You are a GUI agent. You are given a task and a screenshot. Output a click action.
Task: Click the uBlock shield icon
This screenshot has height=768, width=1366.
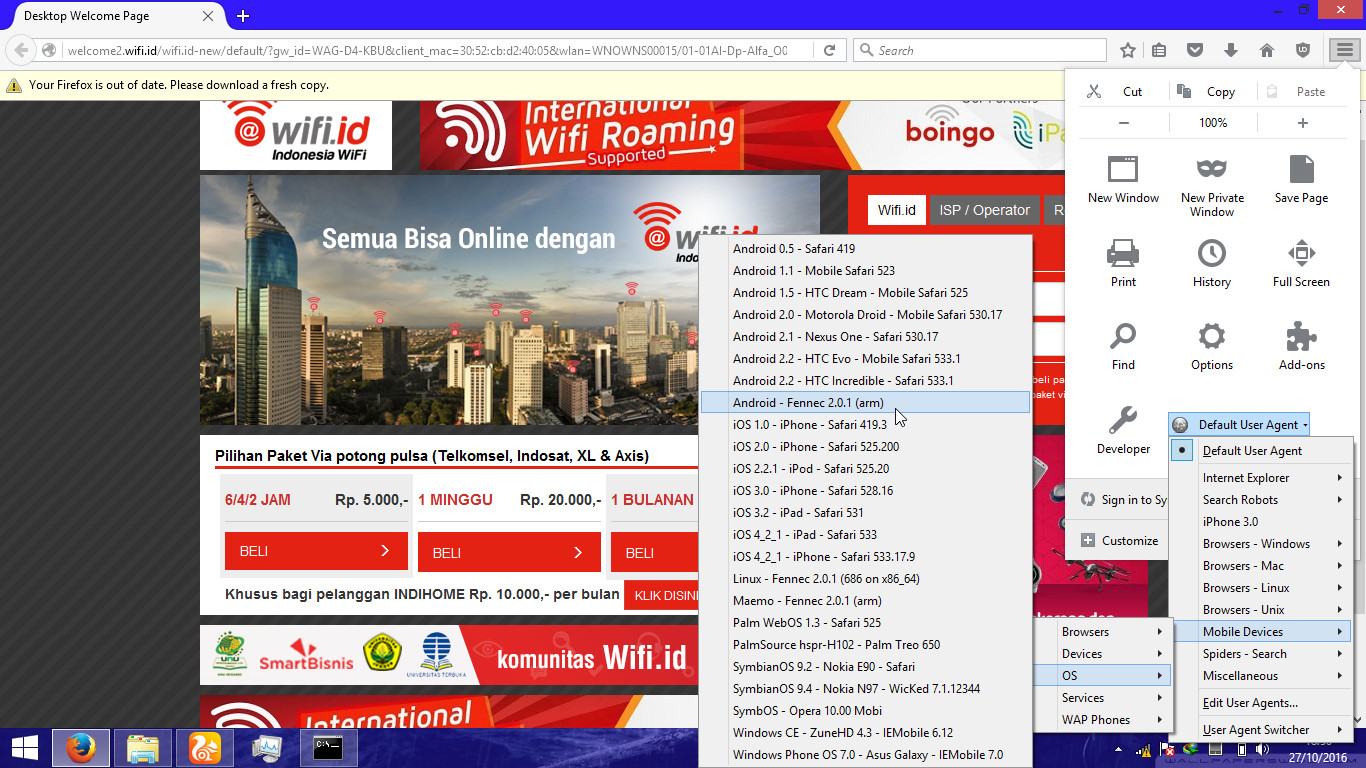tap(1302, 50)
